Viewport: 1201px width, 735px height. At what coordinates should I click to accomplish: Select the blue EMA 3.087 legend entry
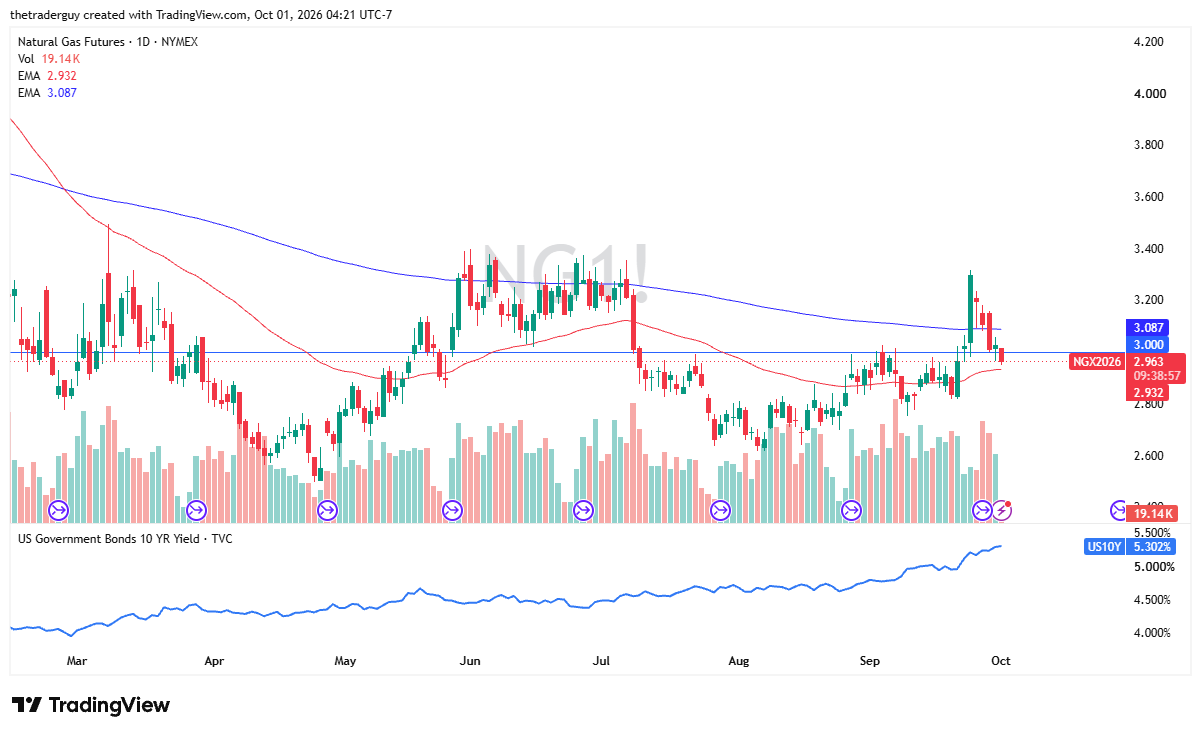[47, 93]
